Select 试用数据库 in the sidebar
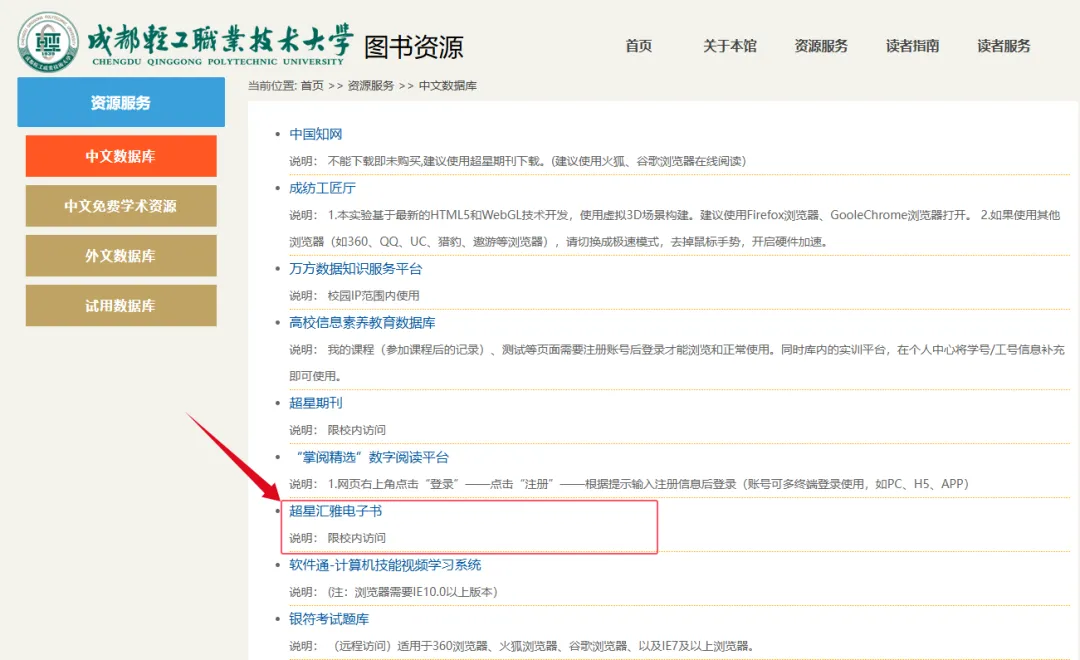 point(121,305)
